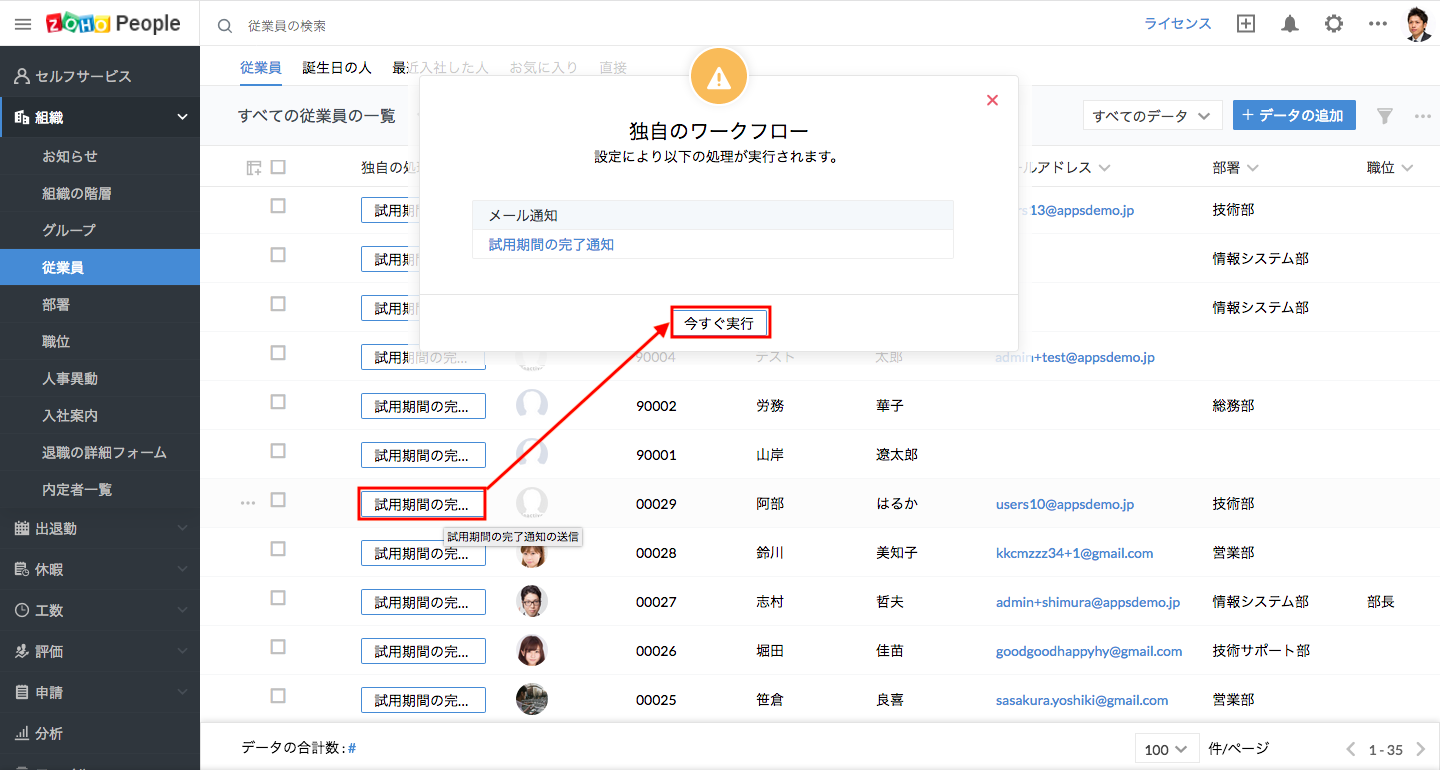Open the settings gear icon

[1334, 24]
